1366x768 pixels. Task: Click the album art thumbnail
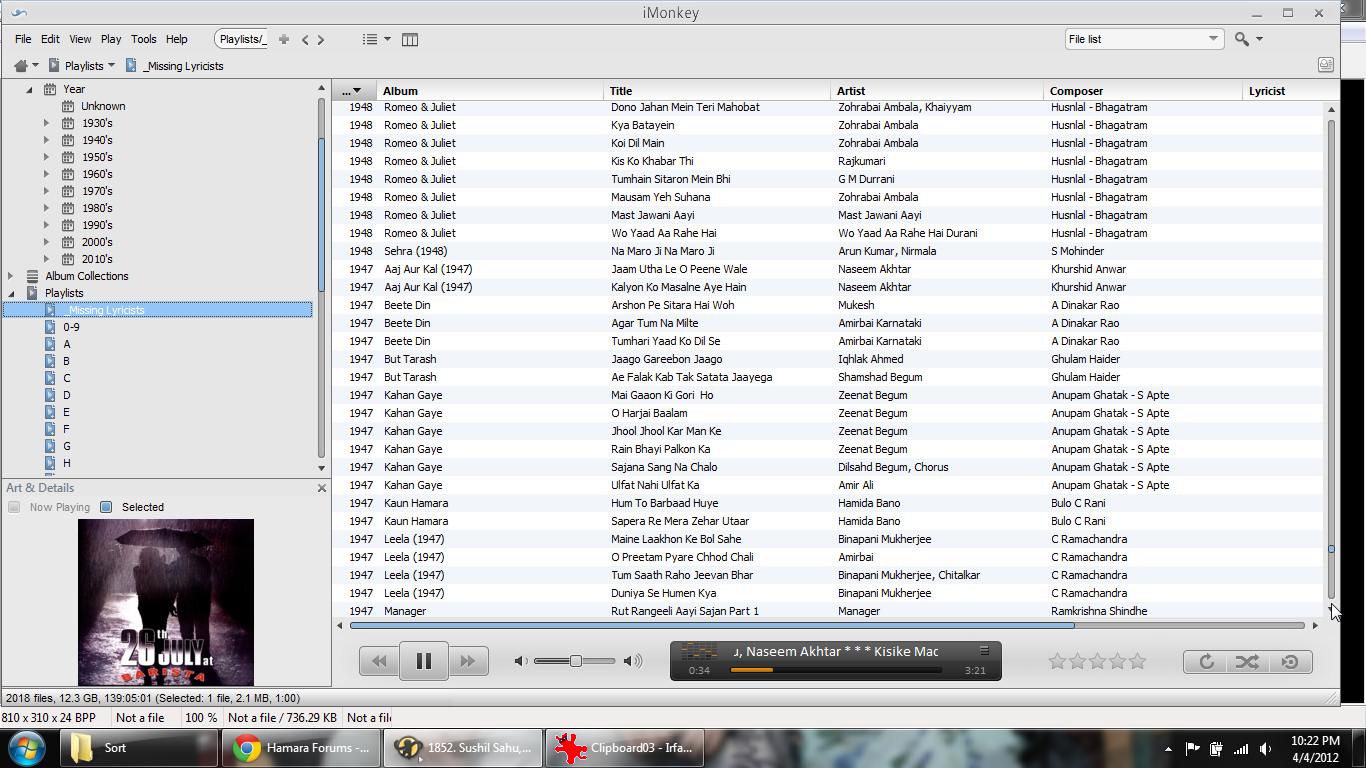[x=166, y=602]
